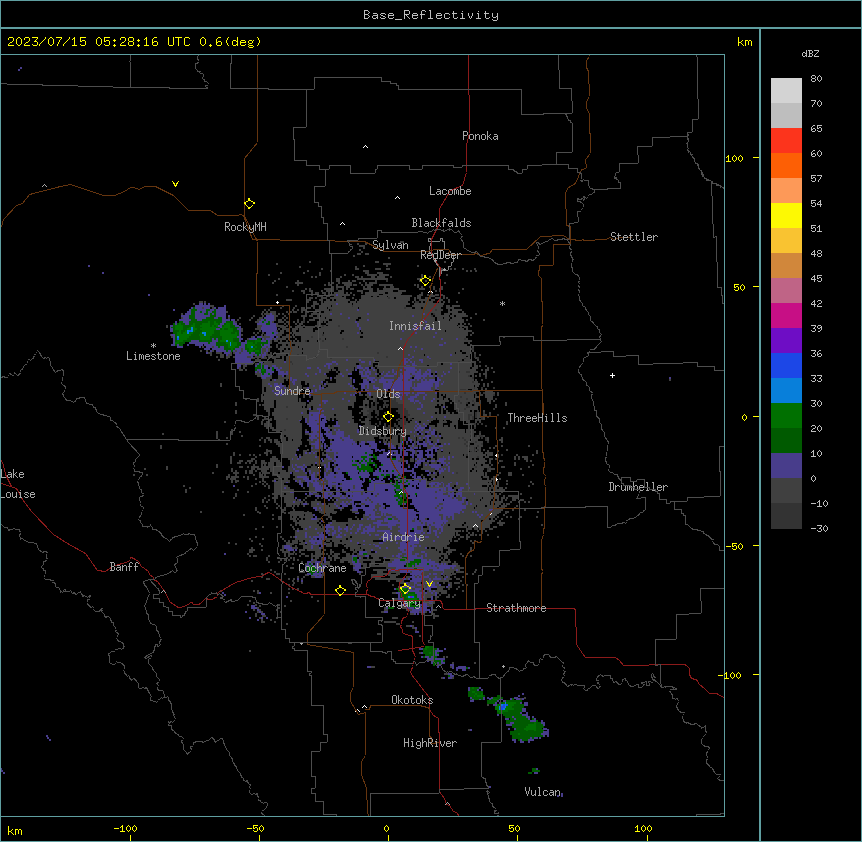Click the dBZ legend heading
862x842 pixels.
810,53
